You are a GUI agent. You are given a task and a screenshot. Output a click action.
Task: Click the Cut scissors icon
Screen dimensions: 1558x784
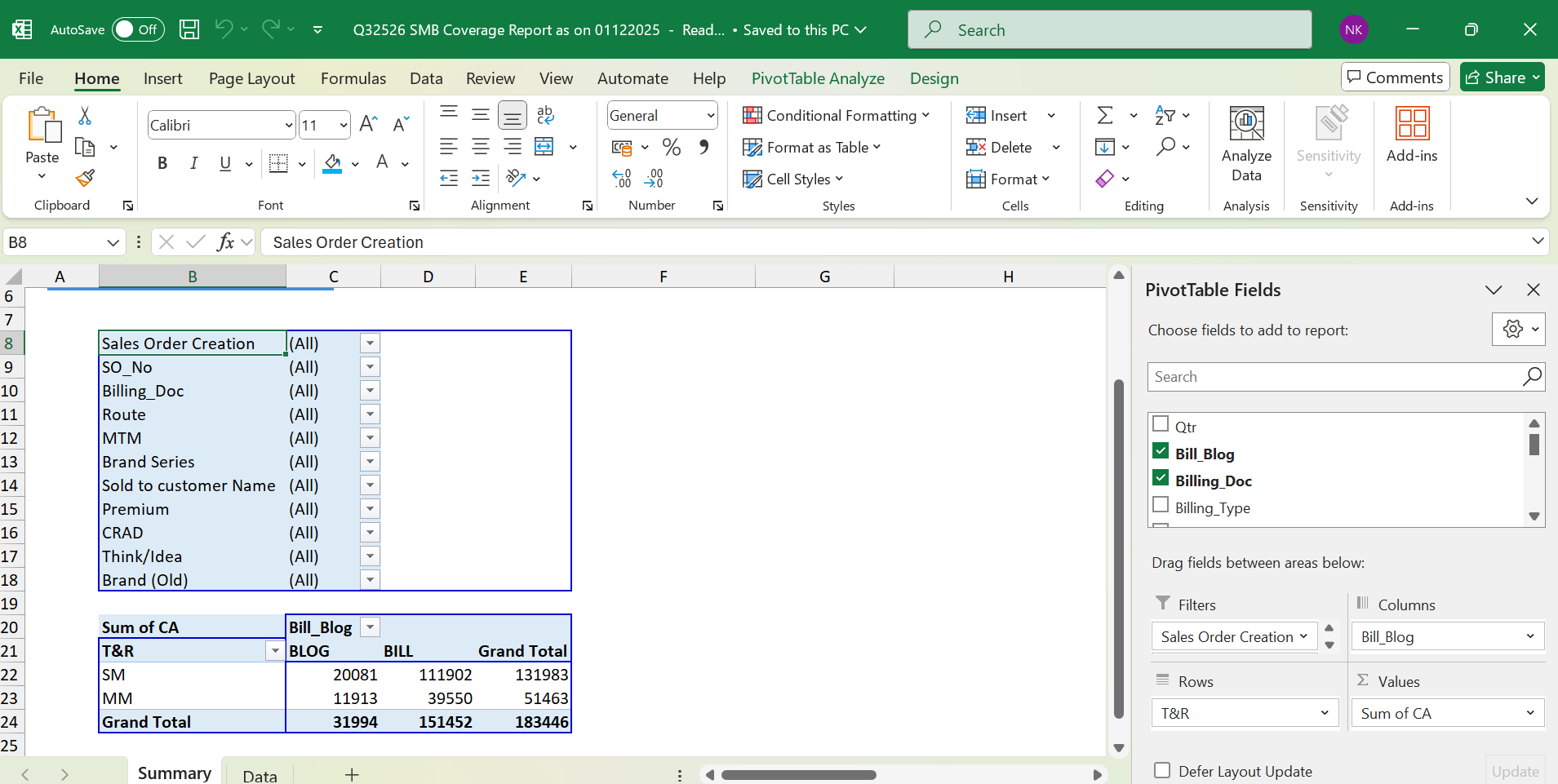point(85,116)
